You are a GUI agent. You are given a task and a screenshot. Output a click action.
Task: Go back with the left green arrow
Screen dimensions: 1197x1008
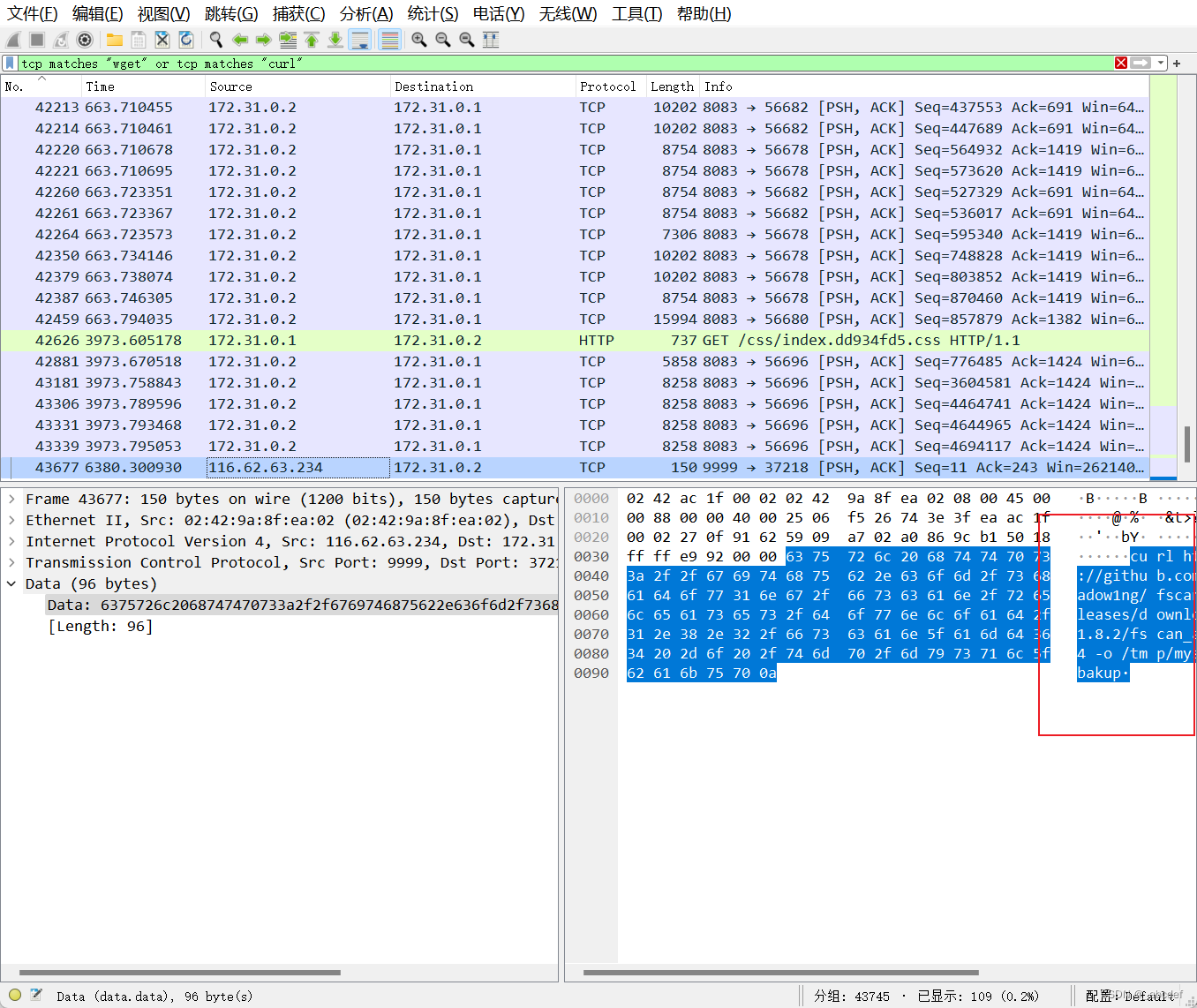point(240,40)
